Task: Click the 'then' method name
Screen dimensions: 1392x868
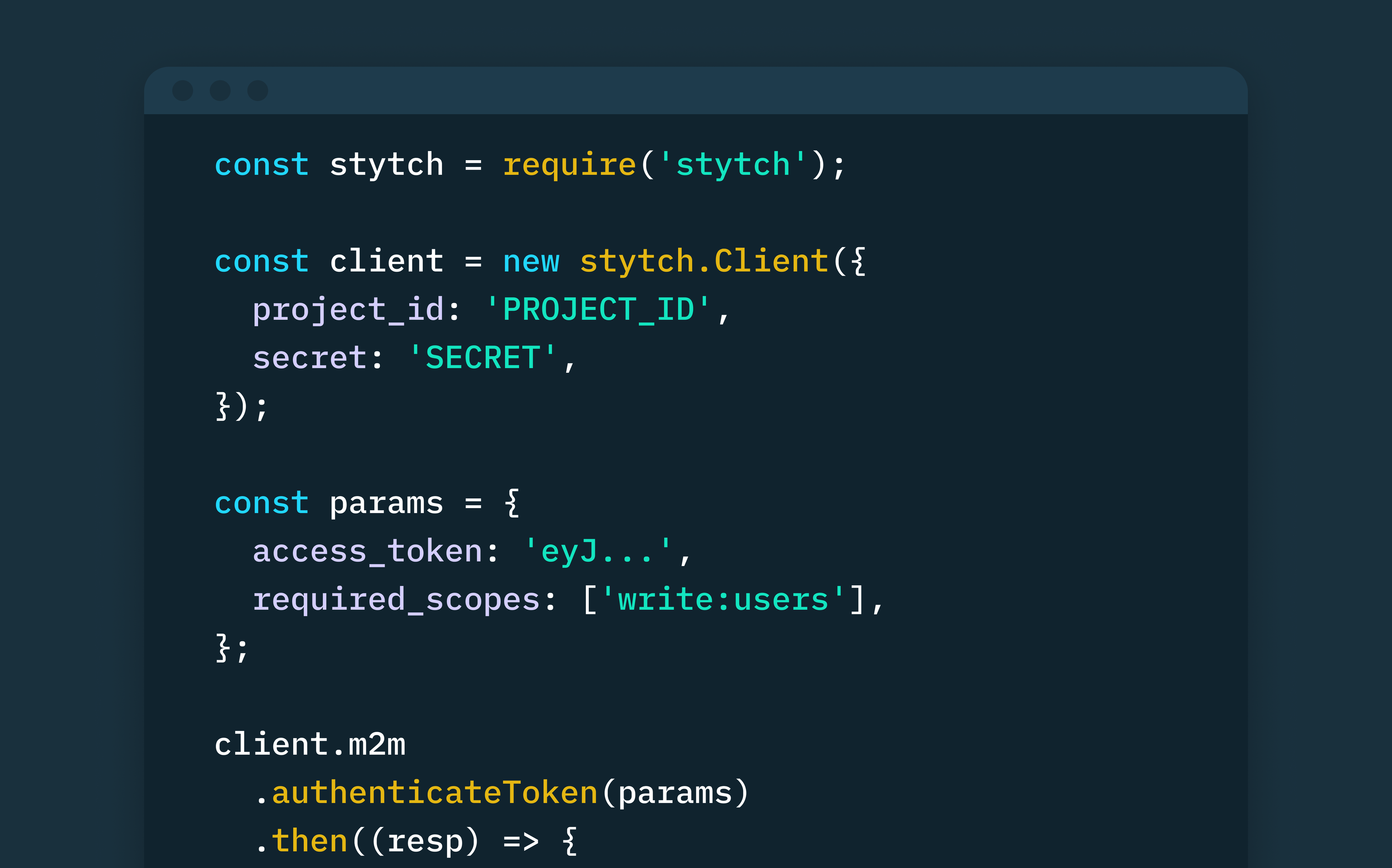Action: pyautogui.click(x=310, y=841)
